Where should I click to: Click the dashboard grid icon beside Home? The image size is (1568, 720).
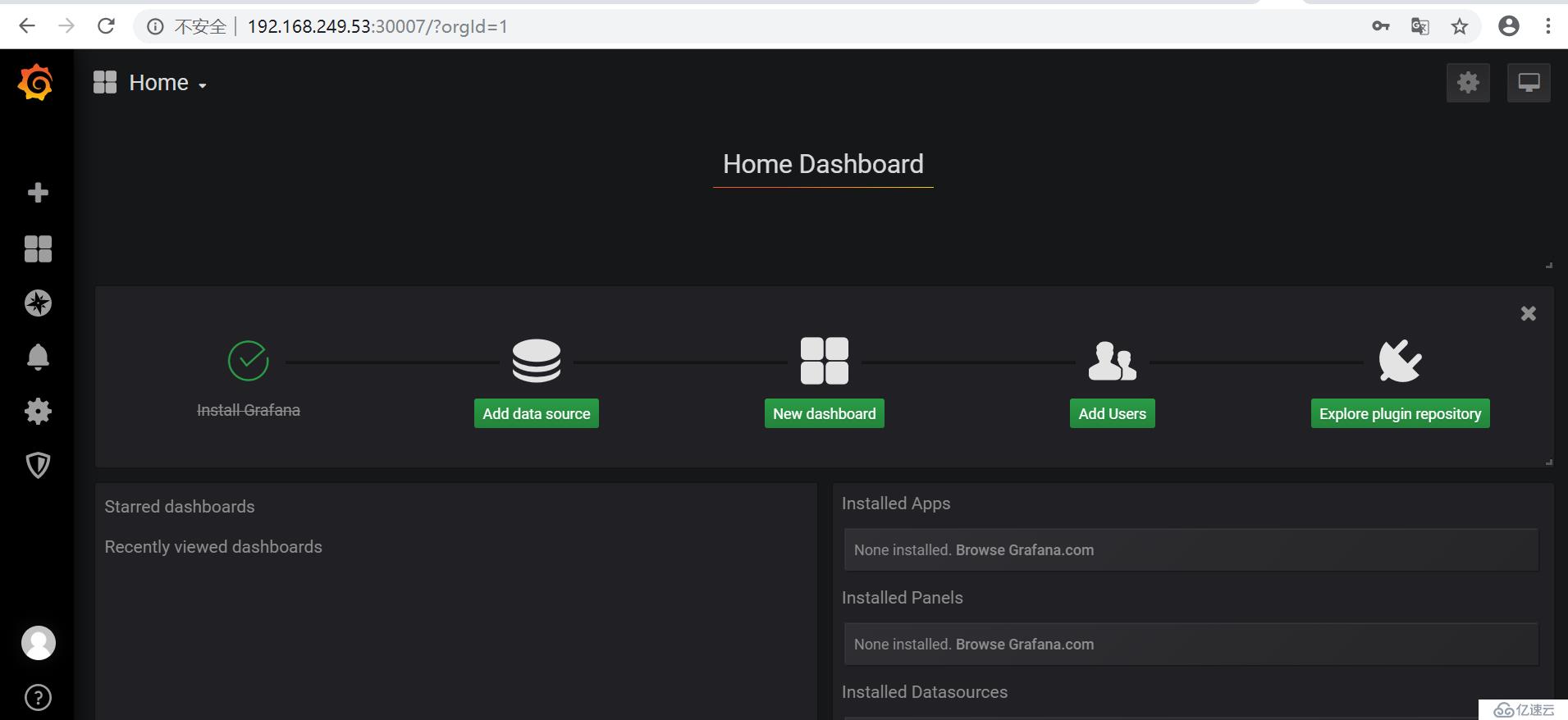tap(105, 82)
